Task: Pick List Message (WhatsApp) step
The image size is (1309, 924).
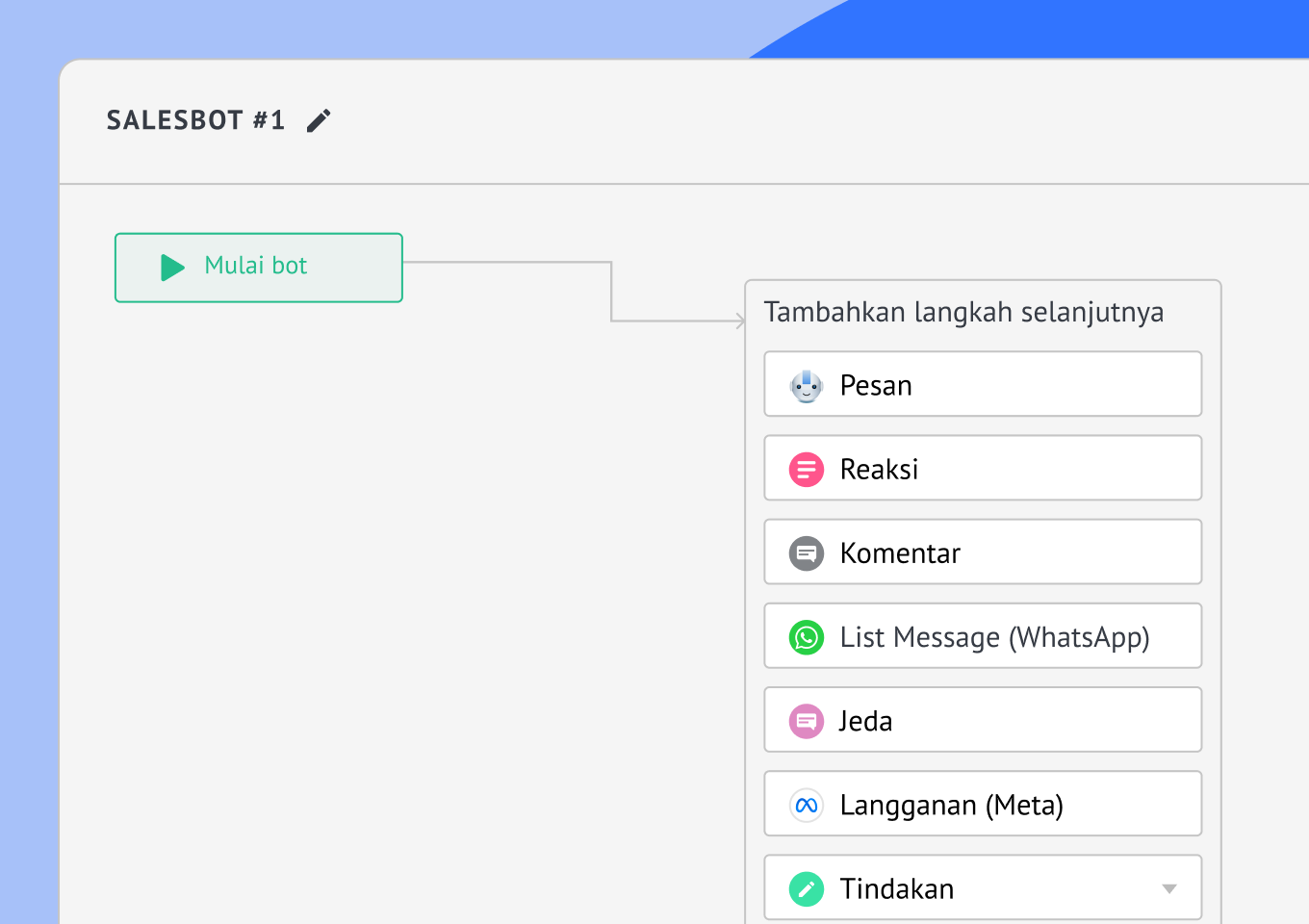Action: (983, 635)
